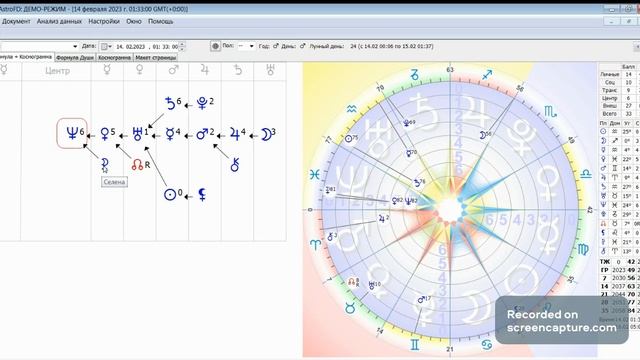This screenshot has height=360, width=640.
Task: Click the date field 14.02.2023
Action: pyautogui.click(x=130, y=47)
